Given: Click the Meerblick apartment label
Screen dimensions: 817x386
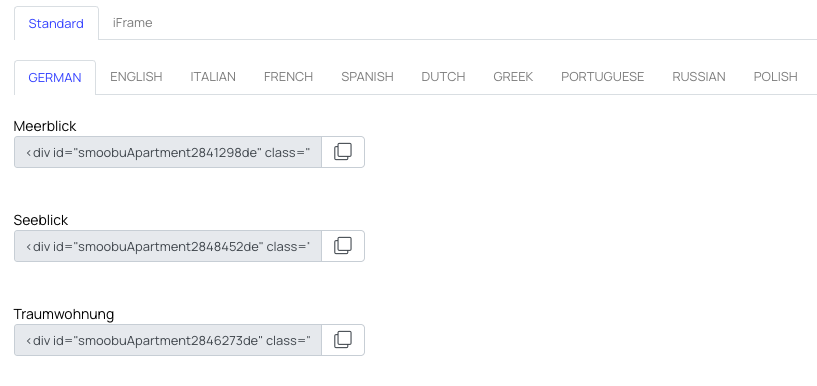Looking at the screenshot, I should click(x=45, y=126).
